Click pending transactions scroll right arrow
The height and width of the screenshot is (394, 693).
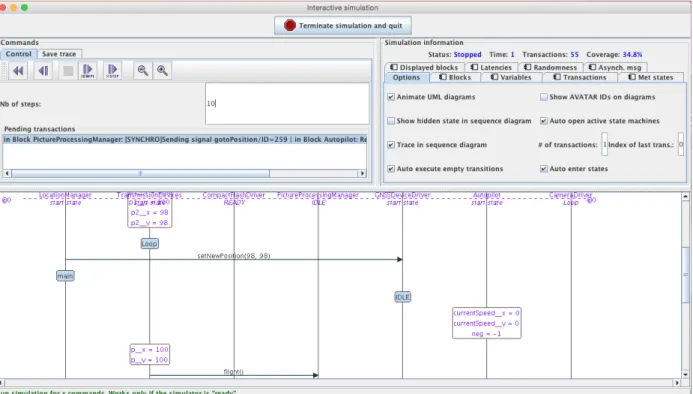point(362,173)
